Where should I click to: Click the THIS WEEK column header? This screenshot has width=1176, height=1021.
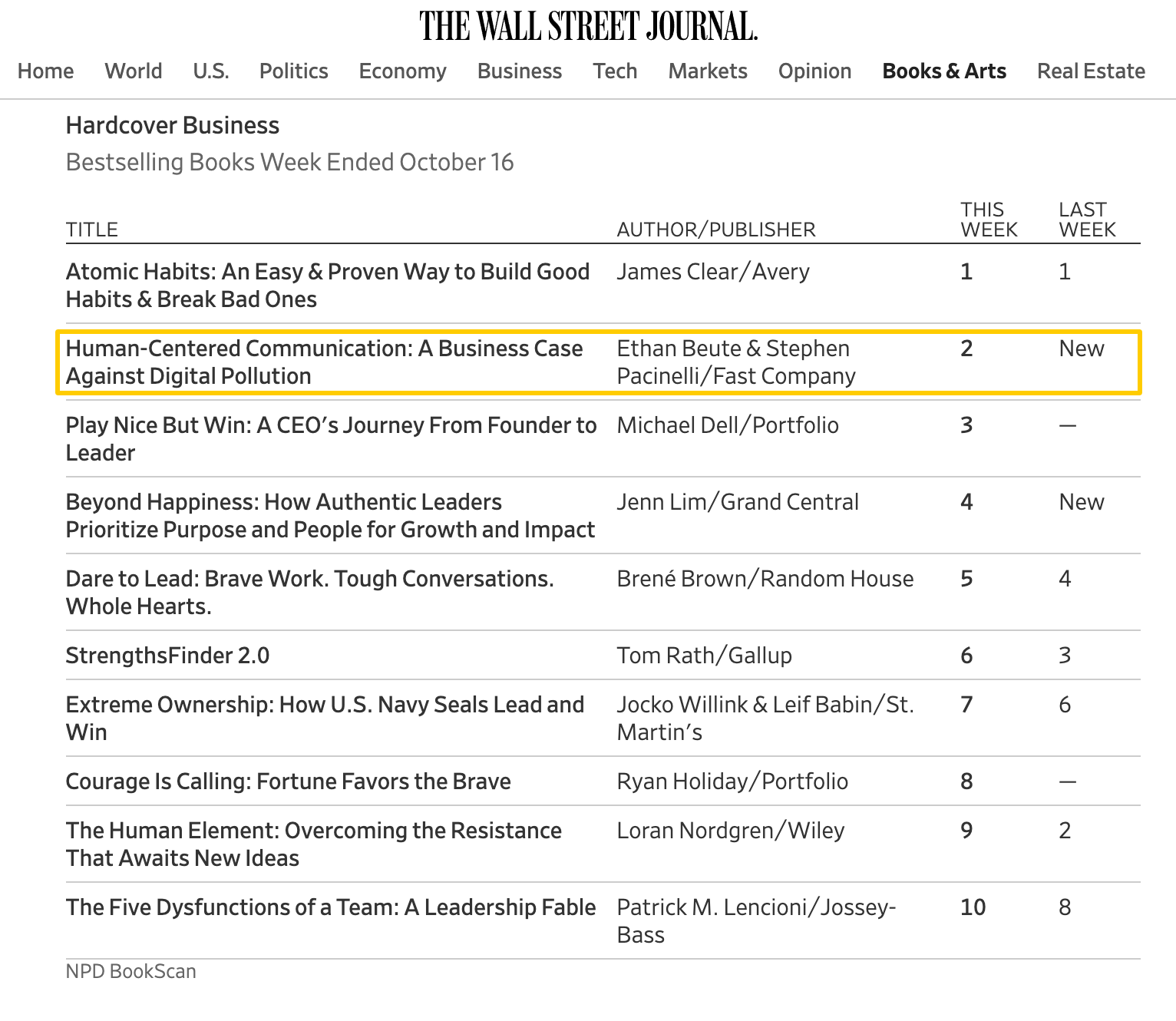[989, 220]
